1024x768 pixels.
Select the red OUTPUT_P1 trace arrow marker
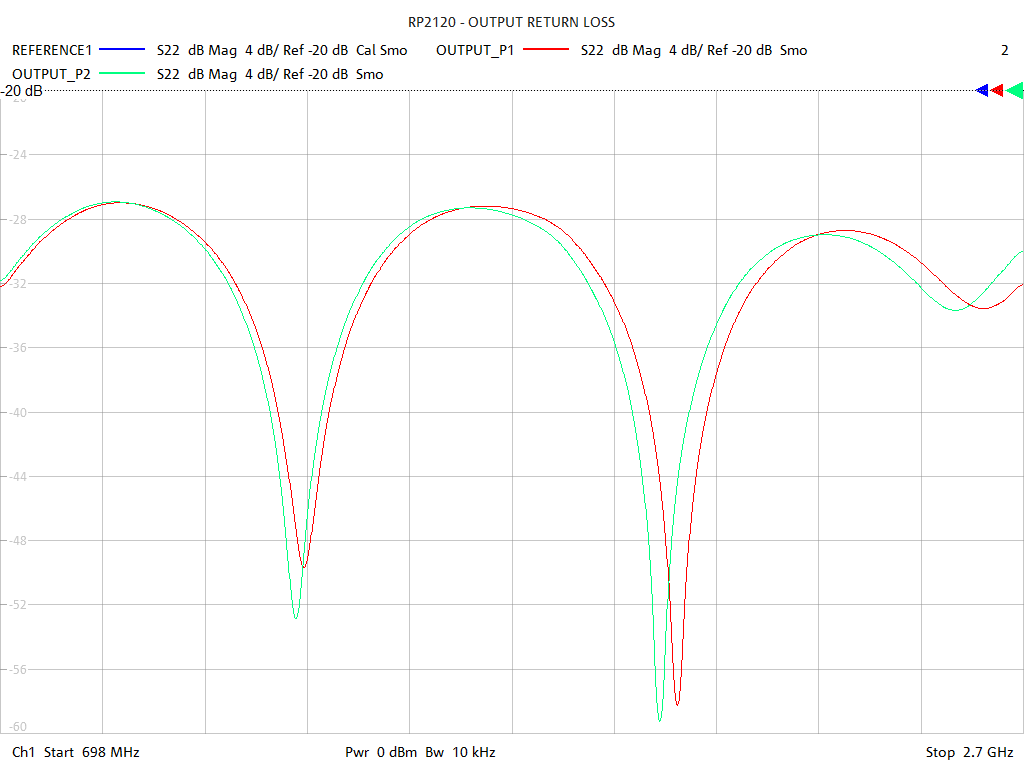997,90
